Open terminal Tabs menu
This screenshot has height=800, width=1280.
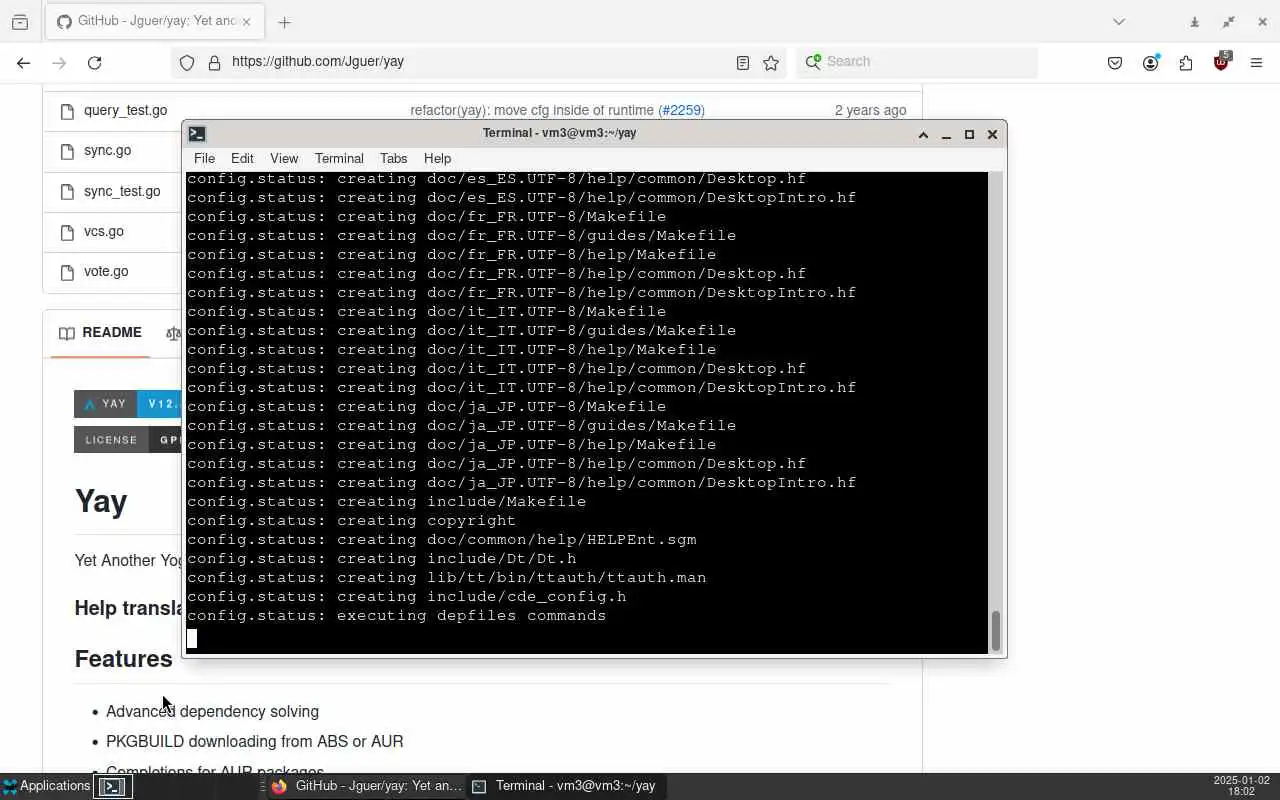(393, 158)
